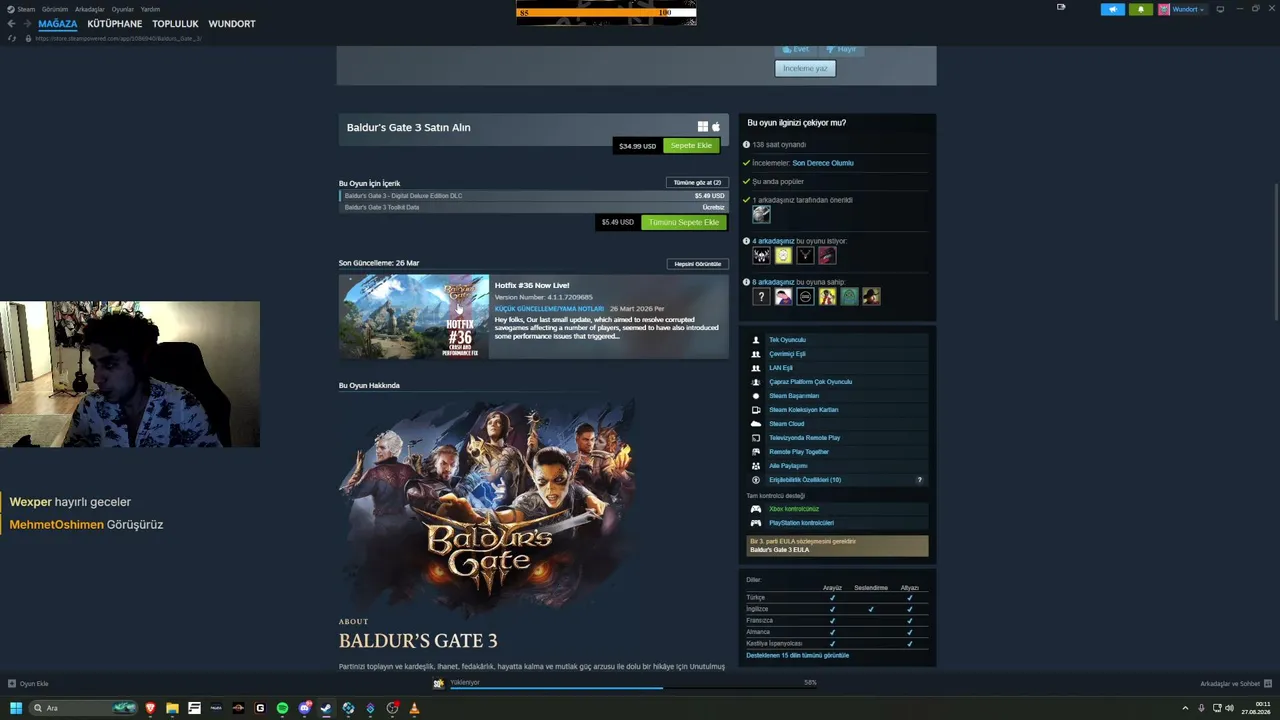
Task: Open Spotify from the taskbar
Action: (x=282, y=708)
